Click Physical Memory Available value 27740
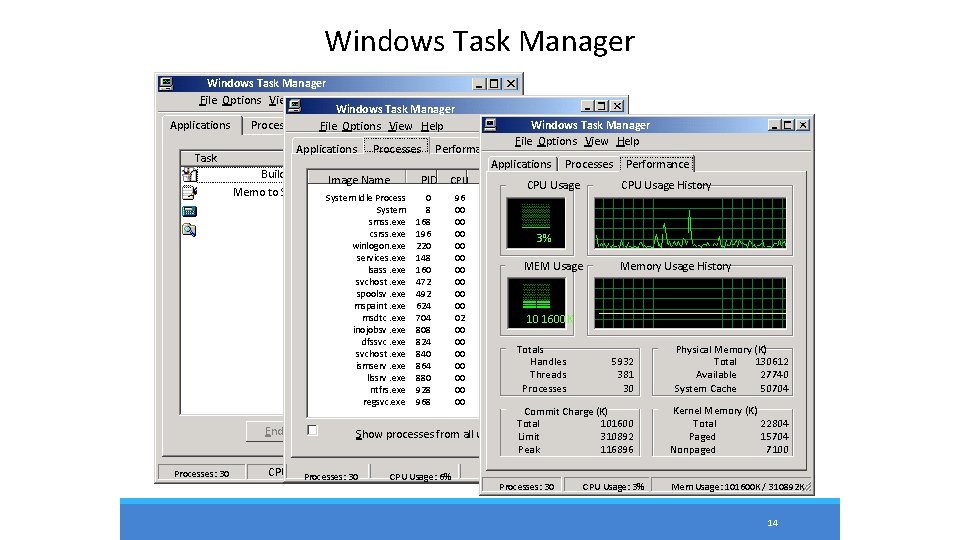The height and width of the screenshot is (540, 960). pyautogui.click(x=774, y=375)
